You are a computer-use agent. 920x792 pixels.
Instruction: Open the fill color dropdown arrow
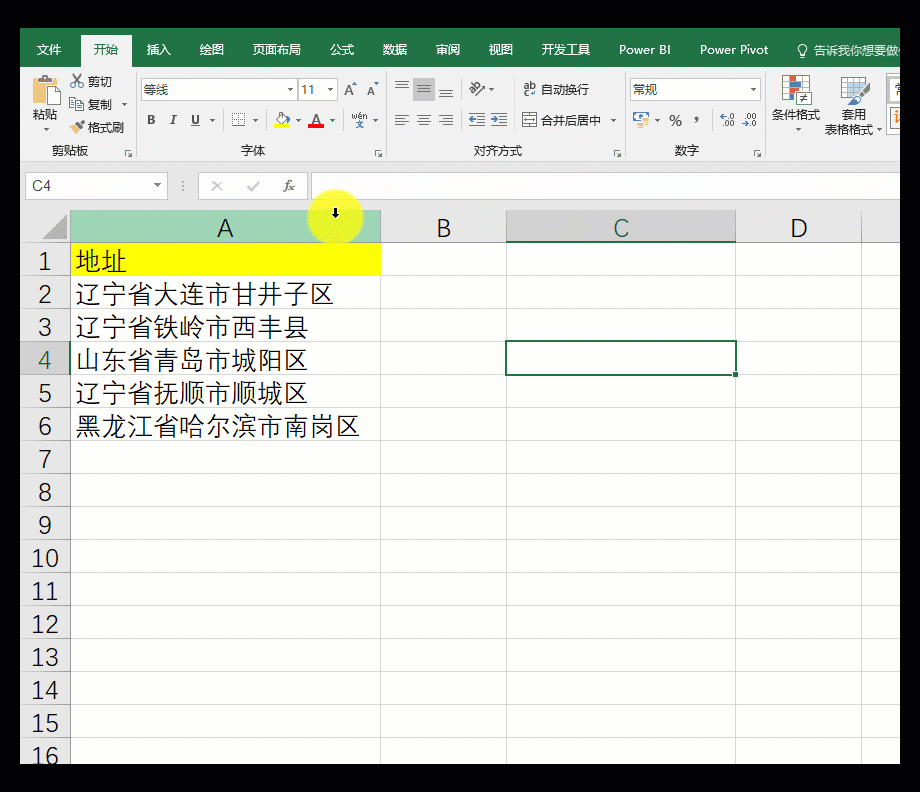click(296, 120)
